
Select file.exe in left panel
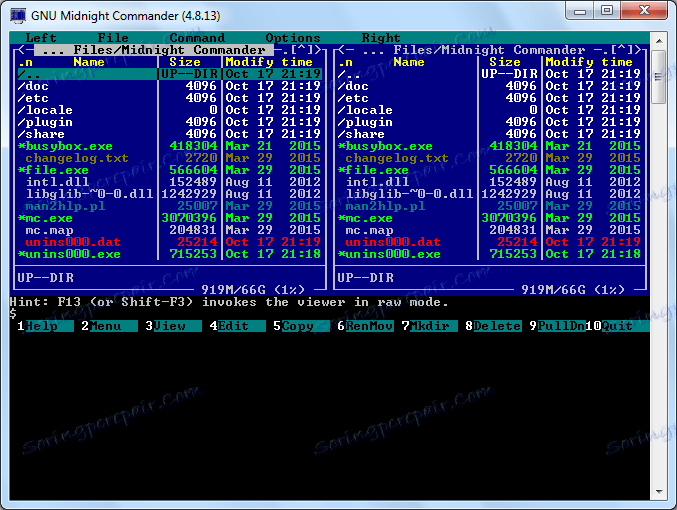point(170,170)
